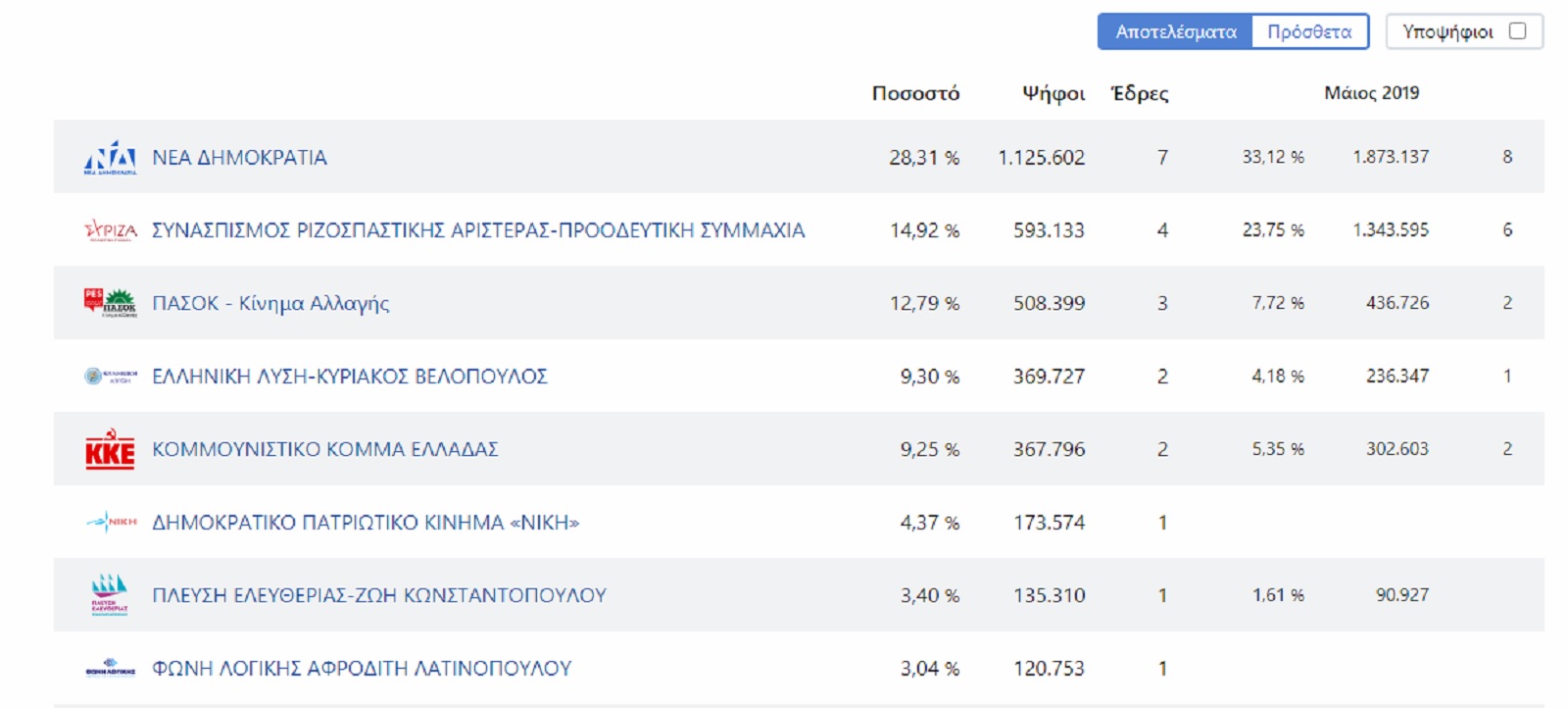Select the 173.574 votes value
The width and height of the screenshot is (1568, 708).
(x=1049, y=522)
